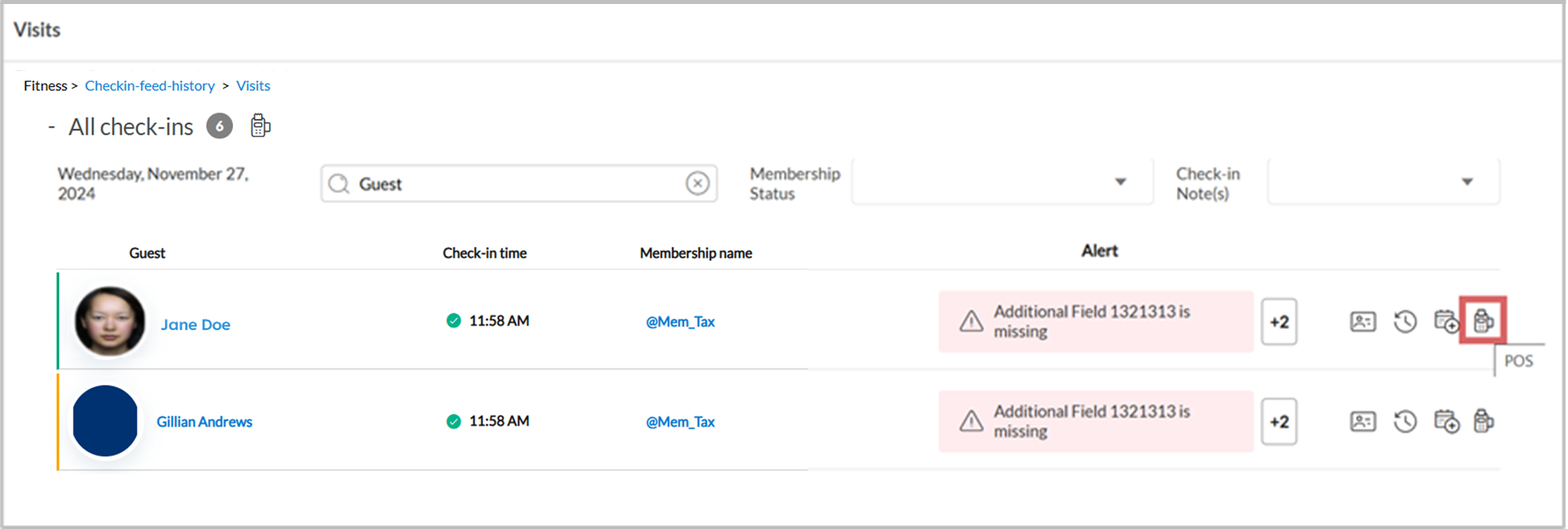Image resolution: width=1568 pixels, height=529 pixels.
Task: Click warning icon in Gillian Andrews' alert
Action: [x=971, y=421]
